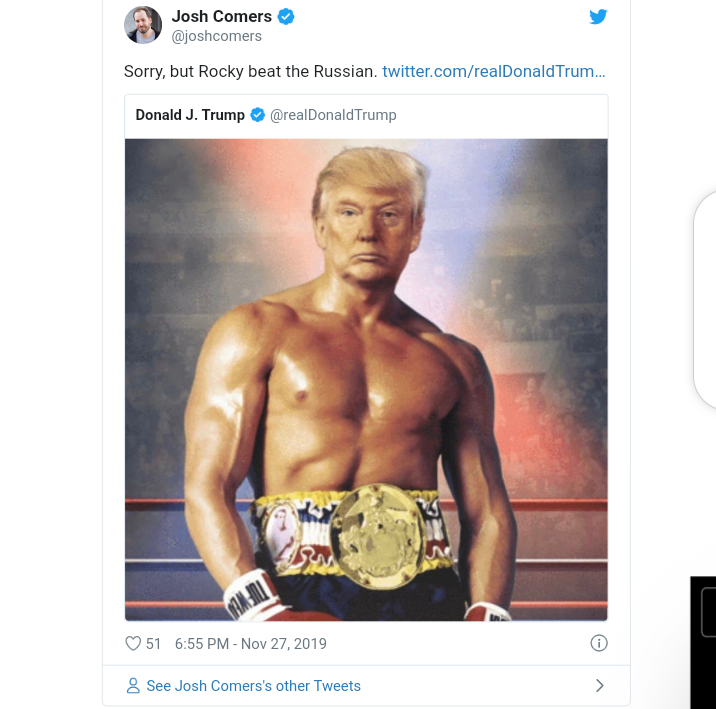Open See Josh Comers's other Tweets
716x709 pixels.
pyautogui.click(x=253, y=686)
